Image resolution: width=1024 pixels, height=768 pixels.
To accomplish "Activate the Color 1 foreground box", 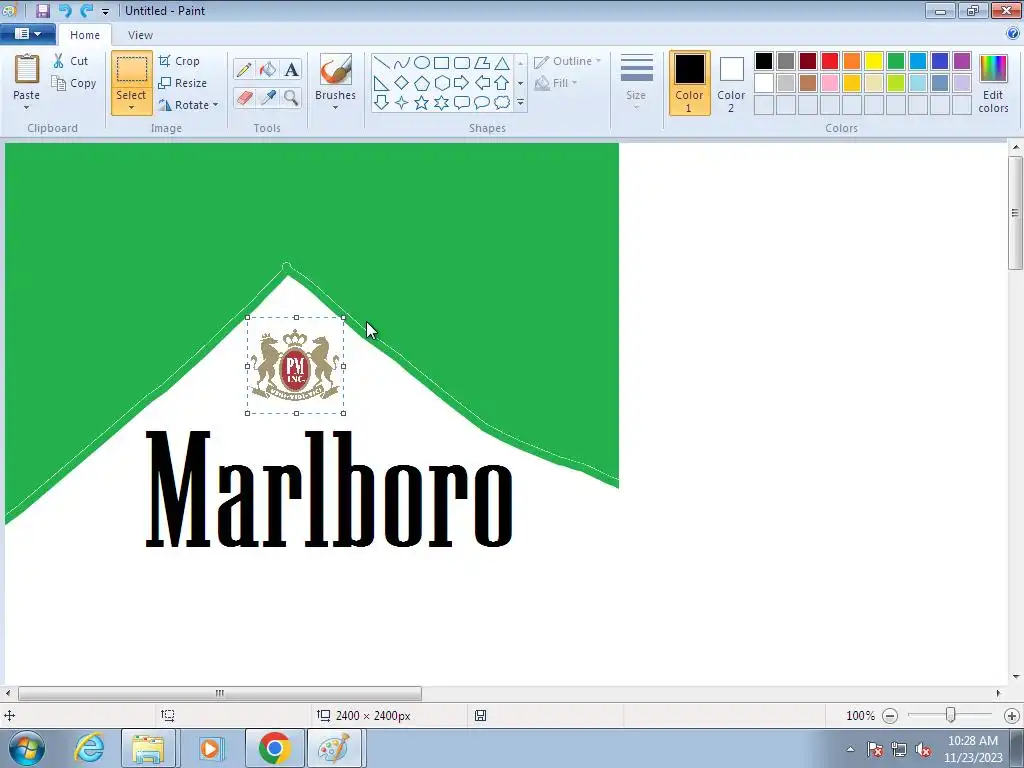I will point(689,83).
